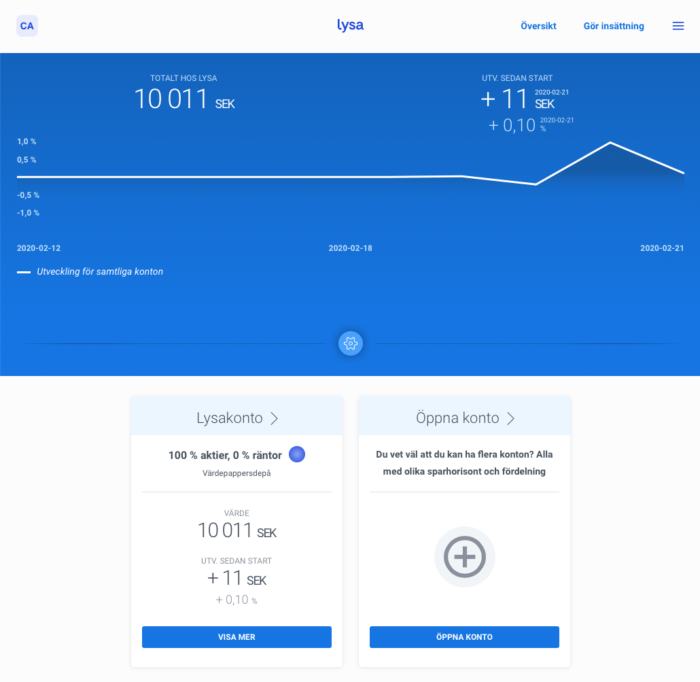Click the 2020-02-12 start date label

pos(39,248)
